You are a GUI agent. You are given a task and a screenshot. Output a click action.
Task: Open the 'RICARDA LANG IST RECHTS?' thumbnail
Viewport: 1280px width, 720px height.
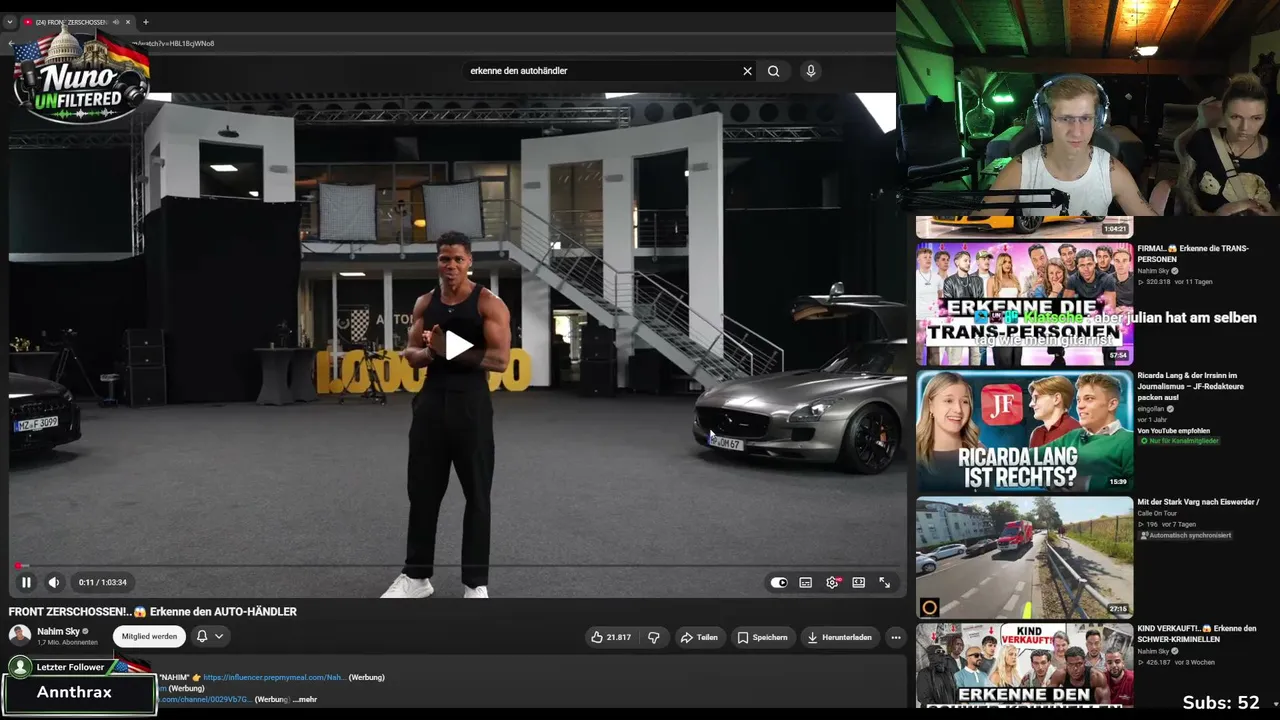1024,431
